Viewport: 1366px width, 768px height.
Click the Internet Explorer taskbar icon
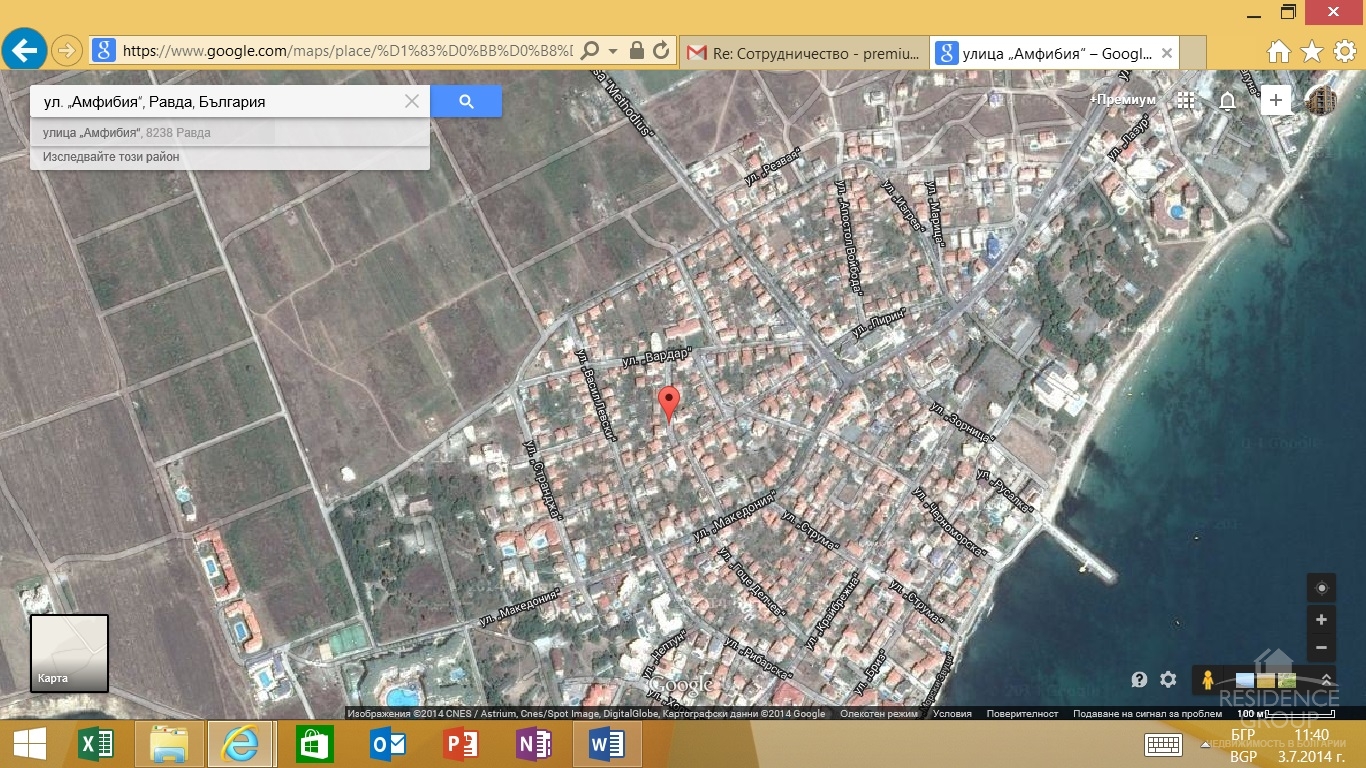pyautogui.click(x=240, y=744)
